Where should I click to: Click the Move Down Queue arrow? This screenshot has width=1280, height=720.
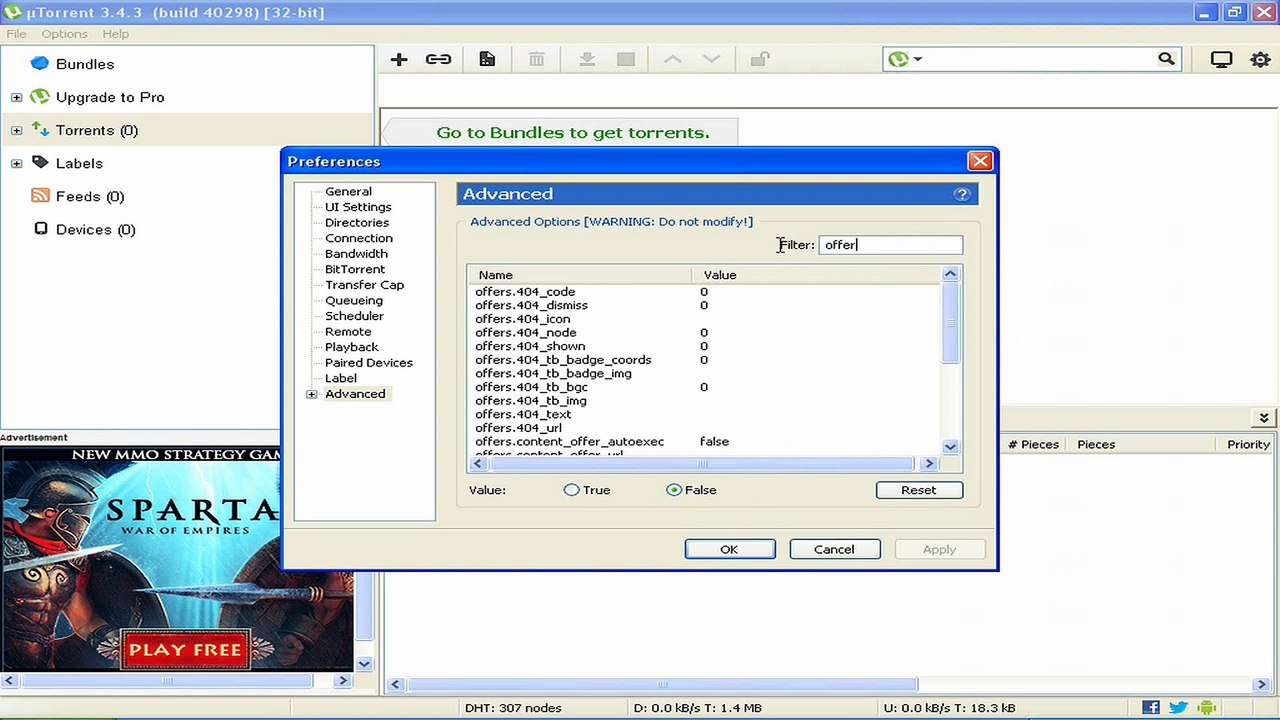tap(711, 60)
